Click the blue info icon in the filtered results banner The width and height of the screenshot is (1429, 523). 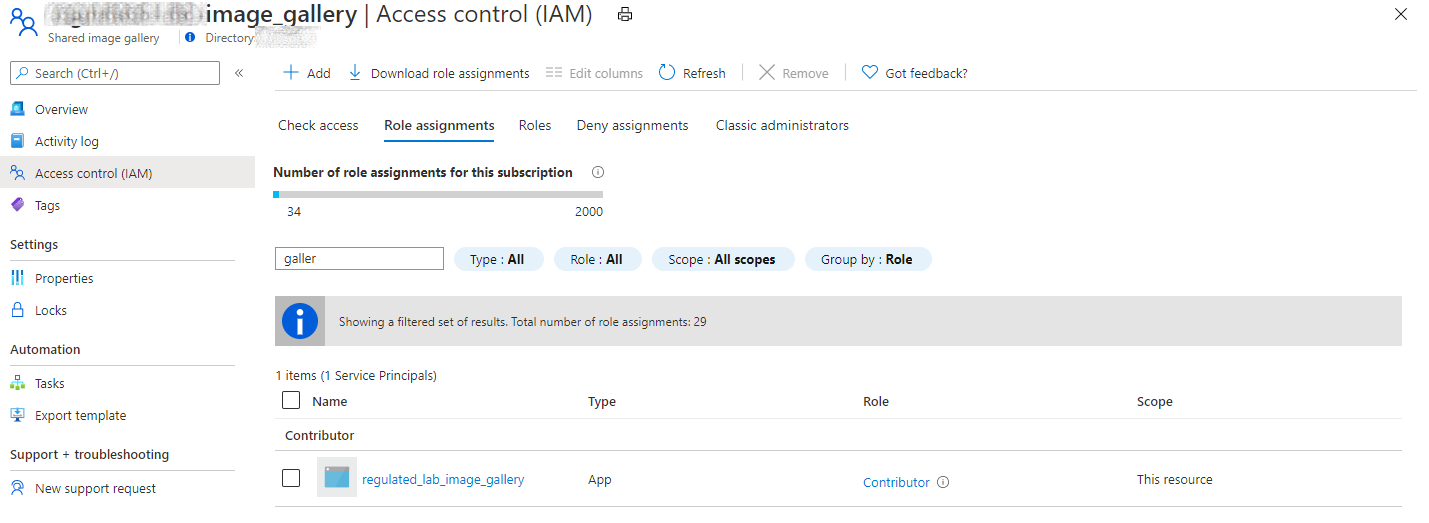tap(300, 321)
